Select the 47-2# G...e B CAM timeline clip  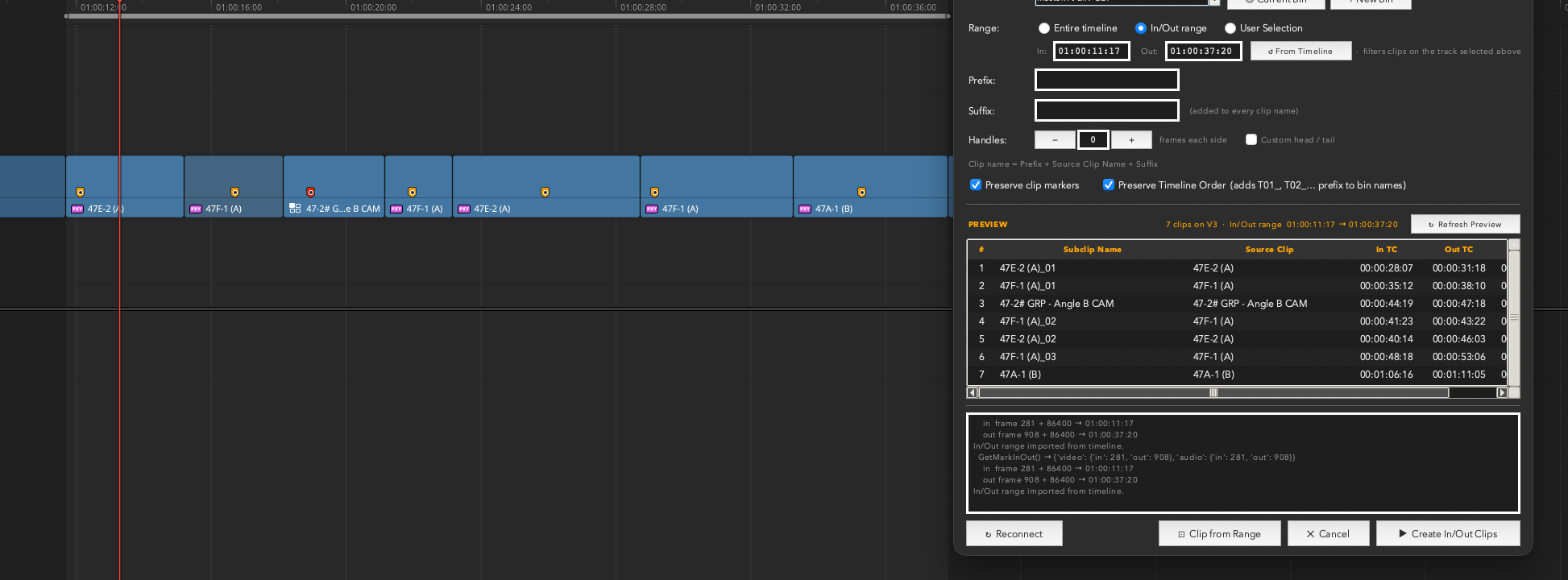click(x=334, y=186)
